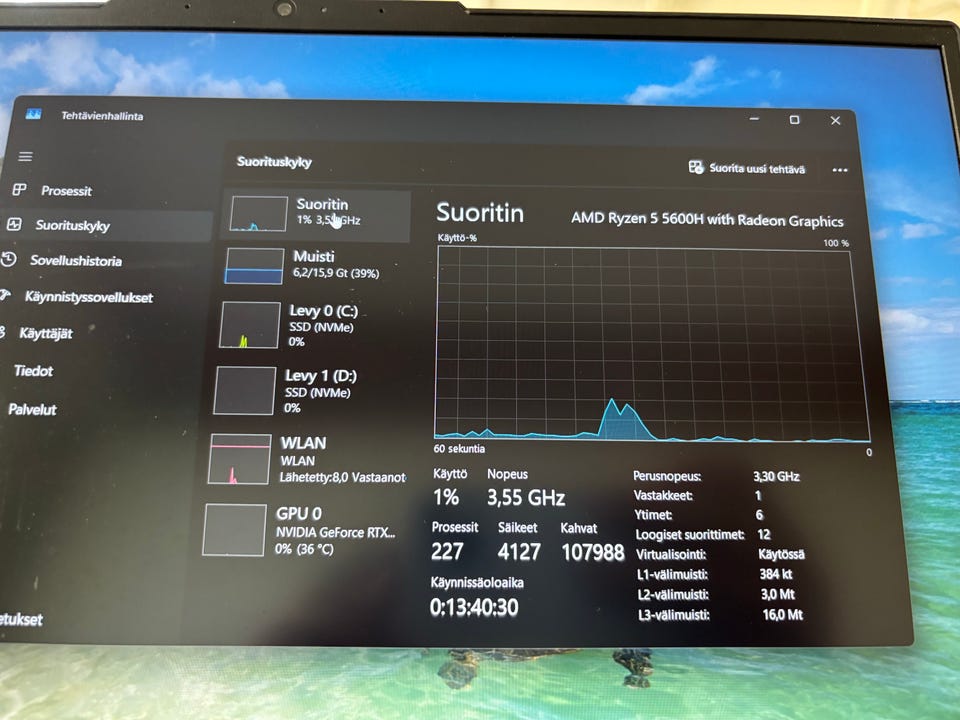Click the Prosessit count 227
This screenshot has height=720, width=960.
point(447,552)
